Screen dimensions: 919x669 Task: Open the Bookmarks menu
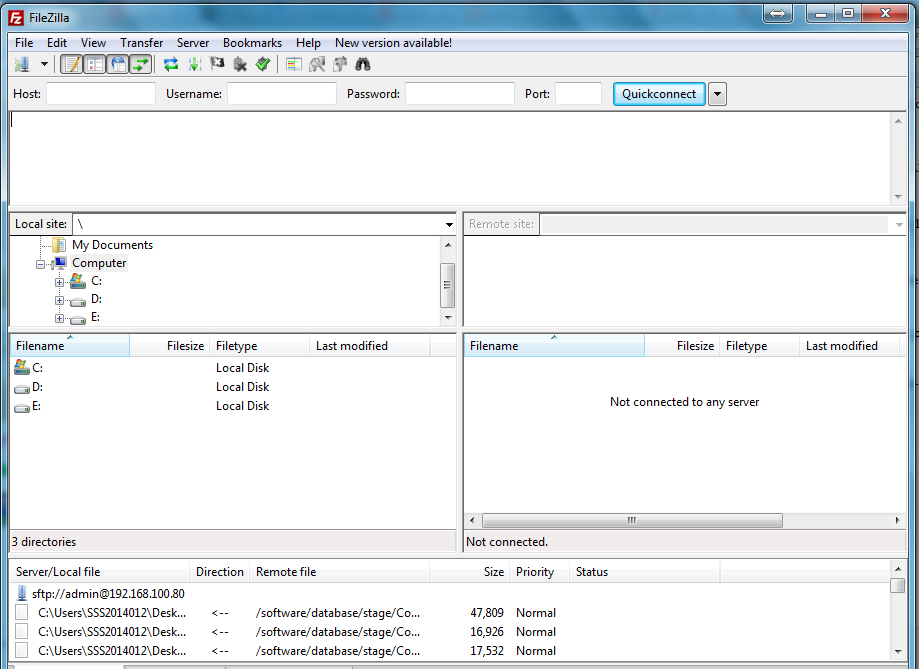coord(252,43)
